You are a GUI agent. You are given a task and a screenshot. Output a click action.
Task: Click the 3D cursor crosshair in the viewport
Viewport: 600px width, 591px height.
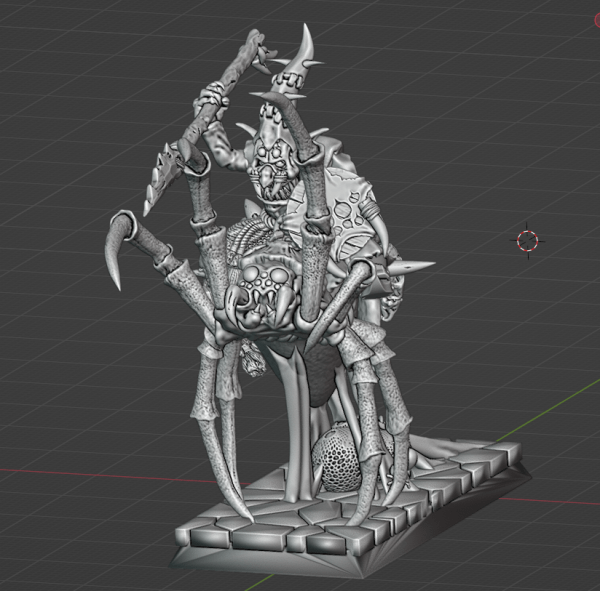click(x=528, y=239)
